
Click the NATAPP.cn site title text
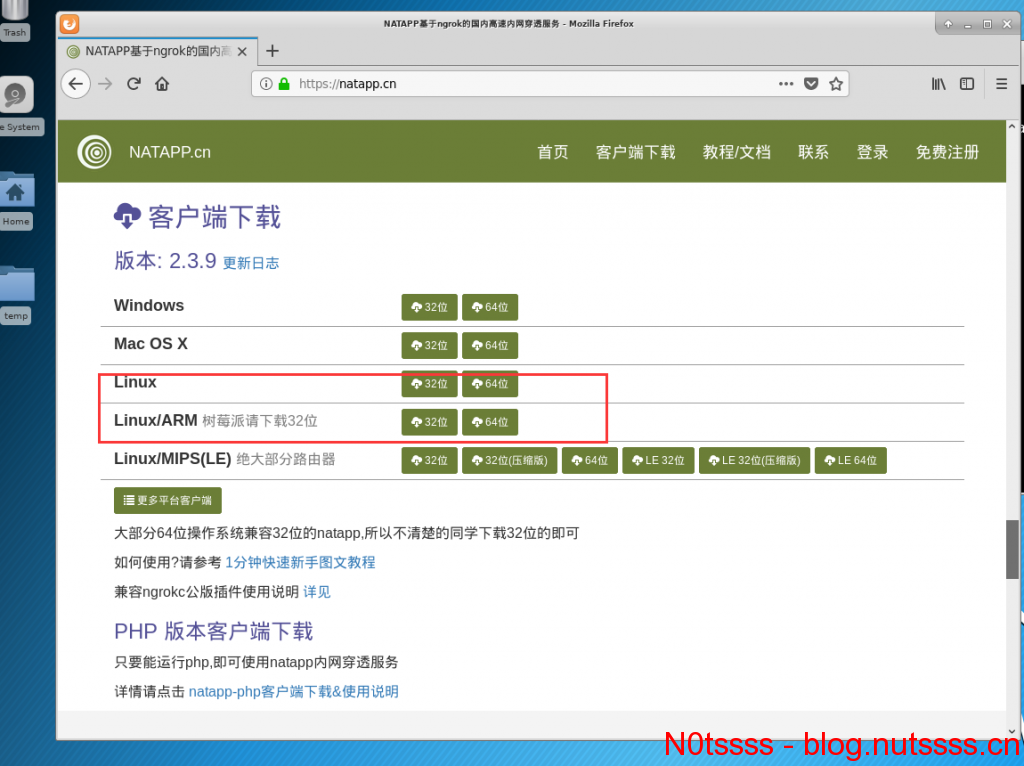pyautogui.click(x=170, y=152)
